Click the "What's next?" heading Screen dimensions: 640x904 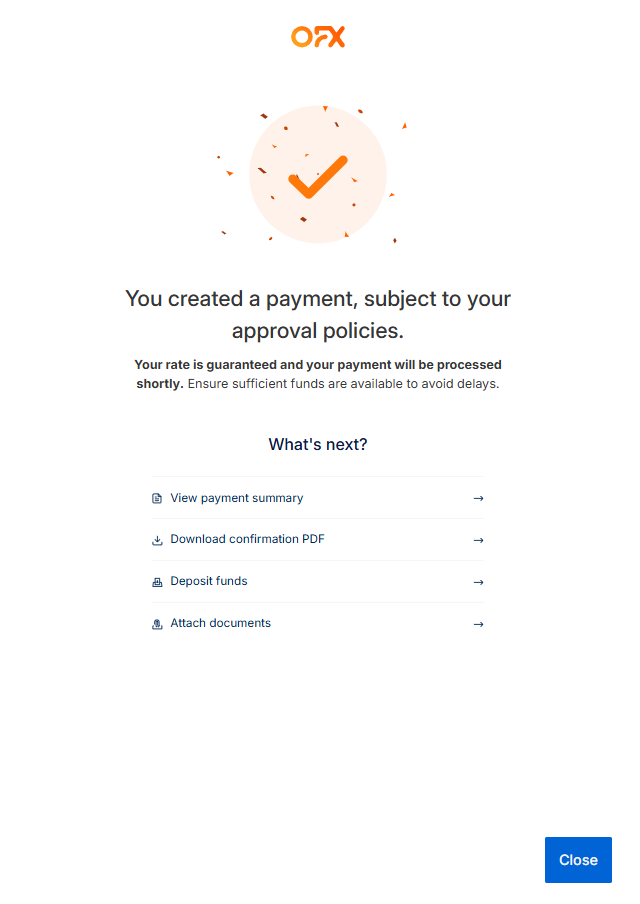click(318, 444)
